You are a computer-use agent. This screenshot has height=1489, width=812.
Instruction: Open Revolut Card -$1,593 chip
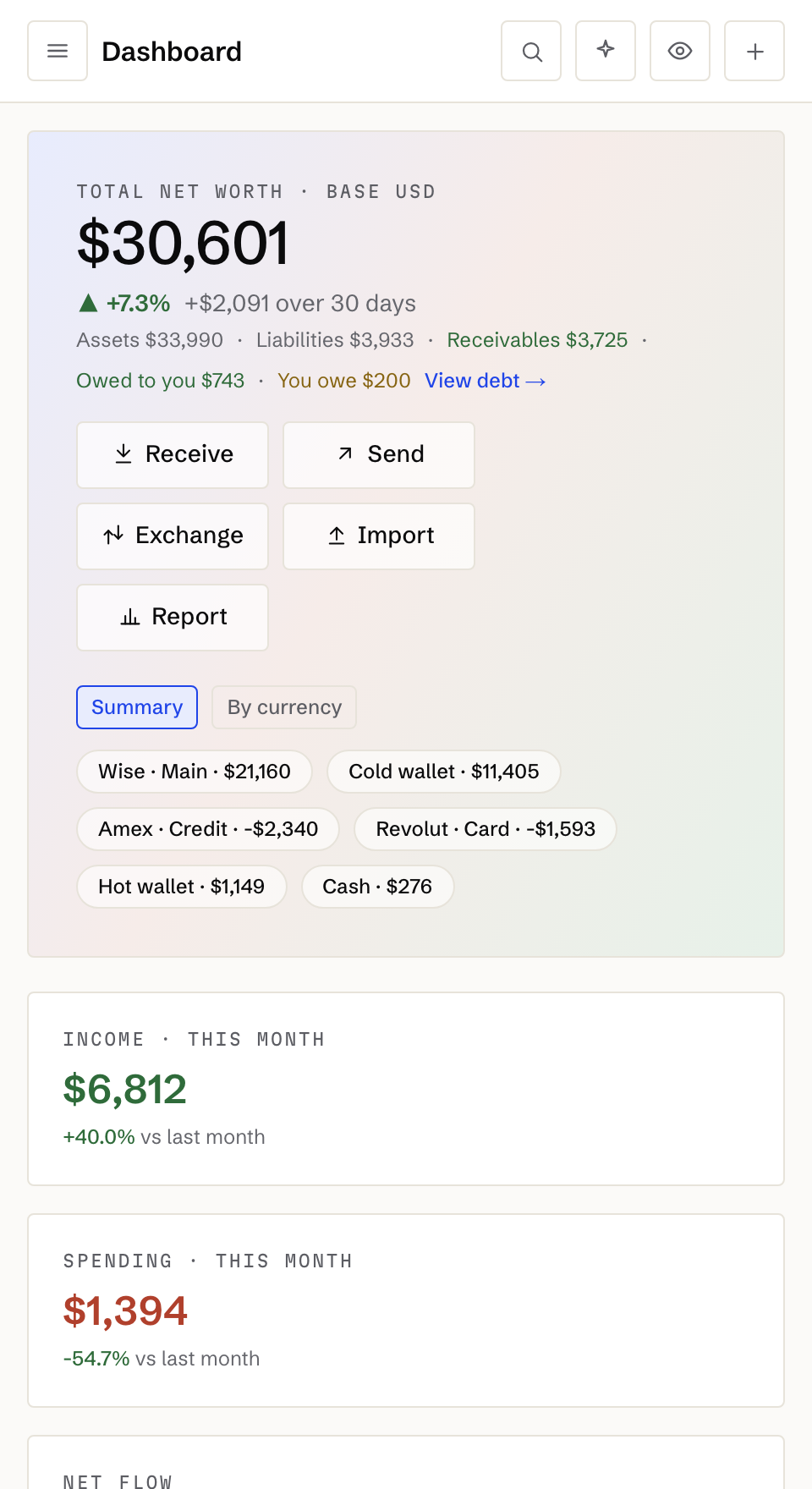(486, 829)
